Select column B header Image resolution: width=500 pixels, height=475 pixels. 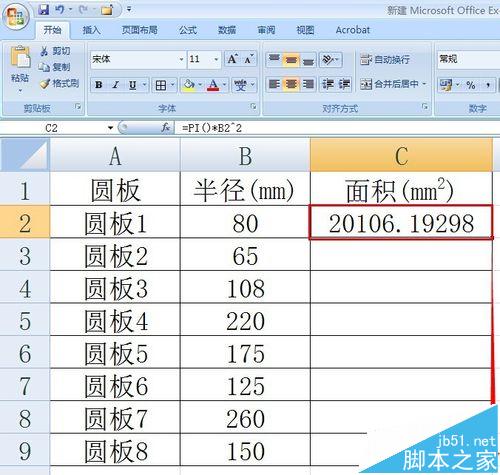pyautogui.click(x=245, y=155)
